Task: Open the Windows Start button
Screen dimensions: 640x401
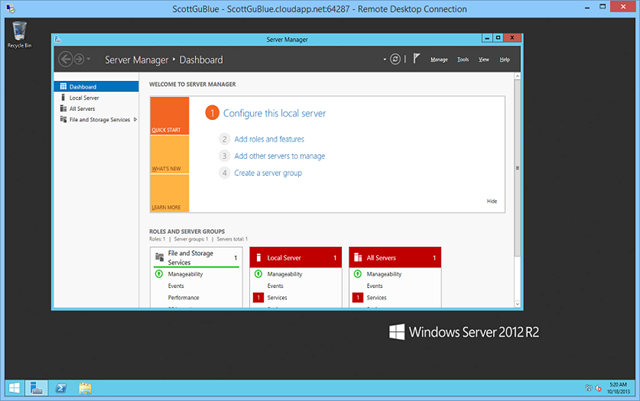Action: 14,388
